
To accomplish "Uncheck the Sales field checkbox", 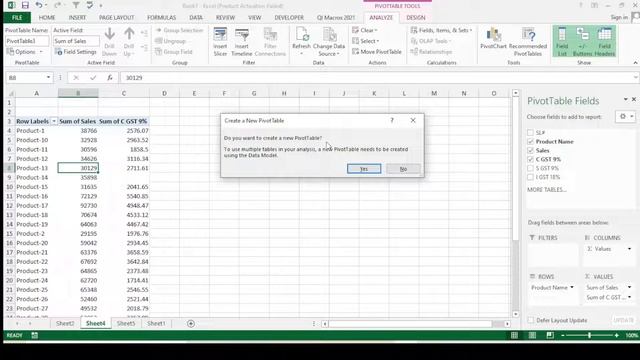I will pyautogui.click(x=530, y=151).
